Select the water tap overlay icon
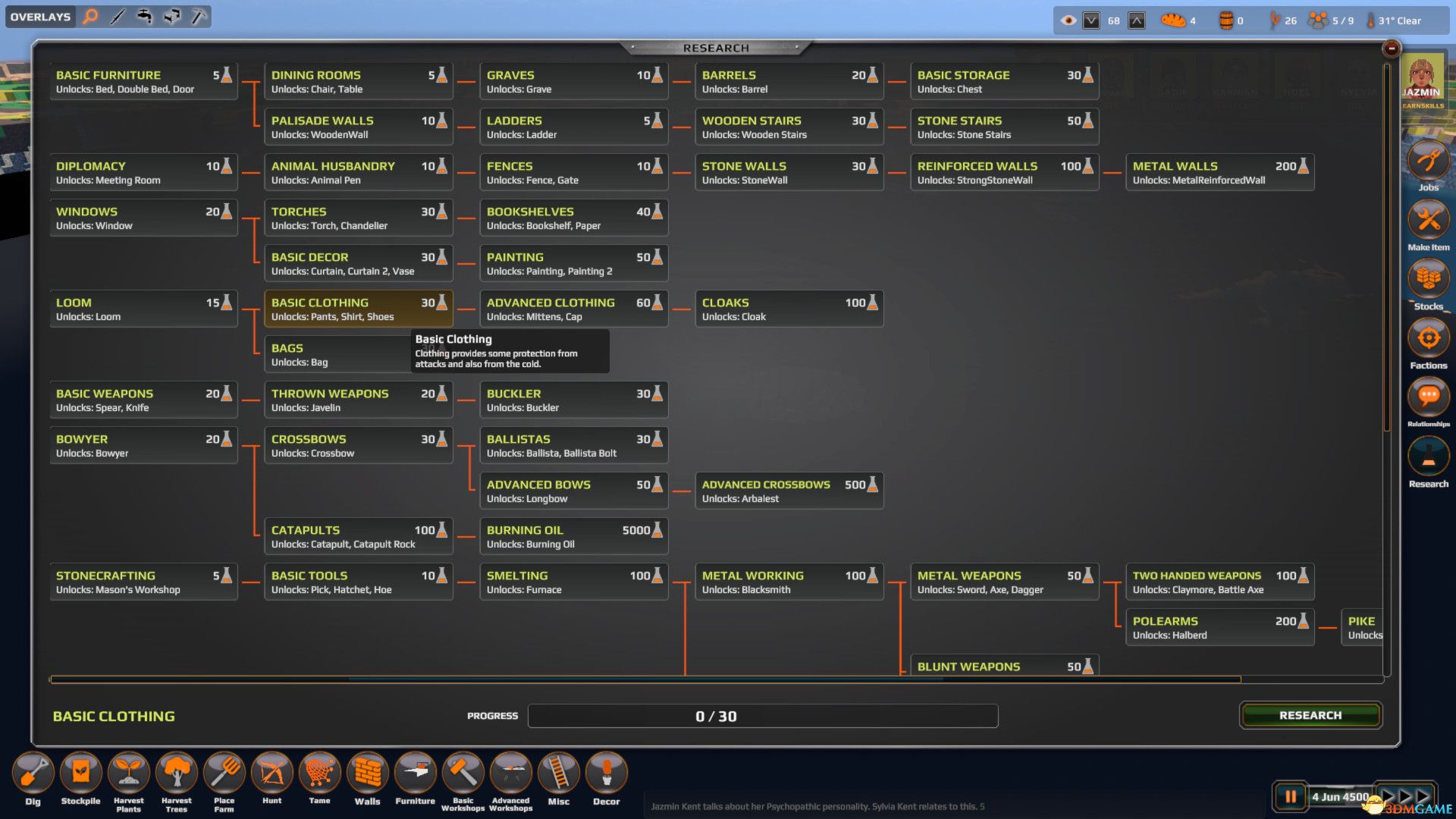 tap(145, 17)
